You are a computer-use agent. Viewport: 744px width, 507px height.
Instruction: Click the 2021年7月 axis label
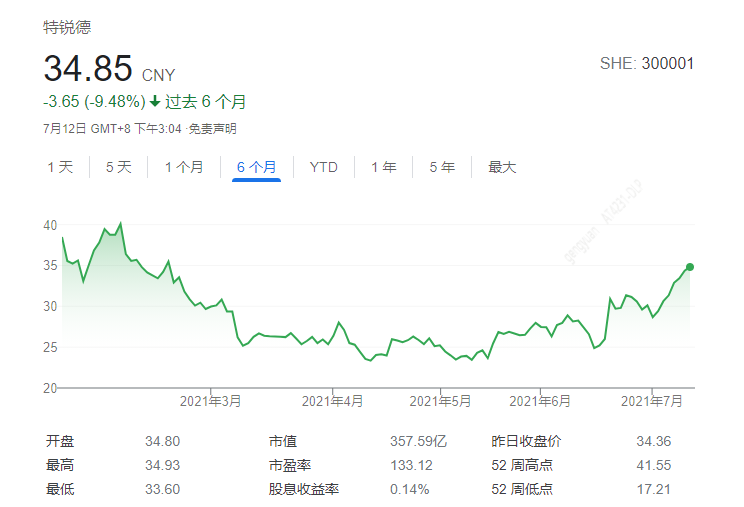tap(652, 401)
